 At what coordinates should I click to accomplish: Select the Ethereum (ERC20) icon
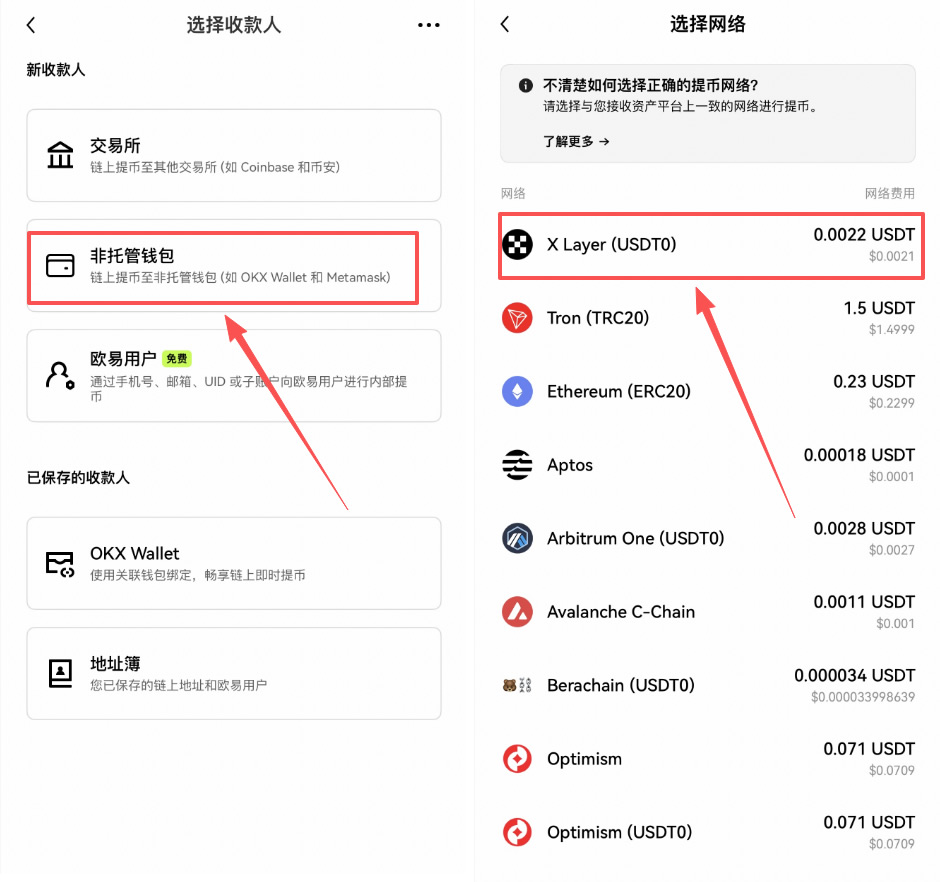(x=517, y=391)
